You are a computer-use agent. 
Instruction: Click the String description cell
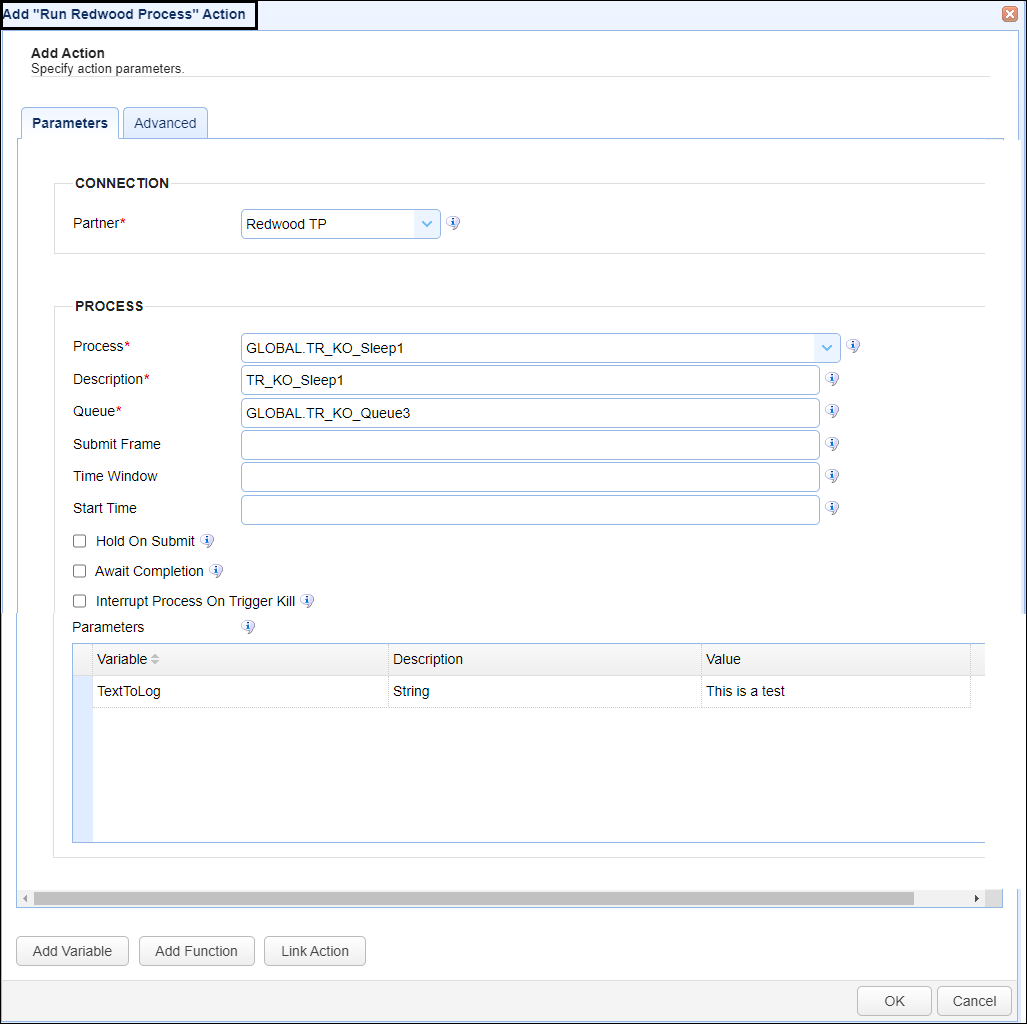pos(545,691)
